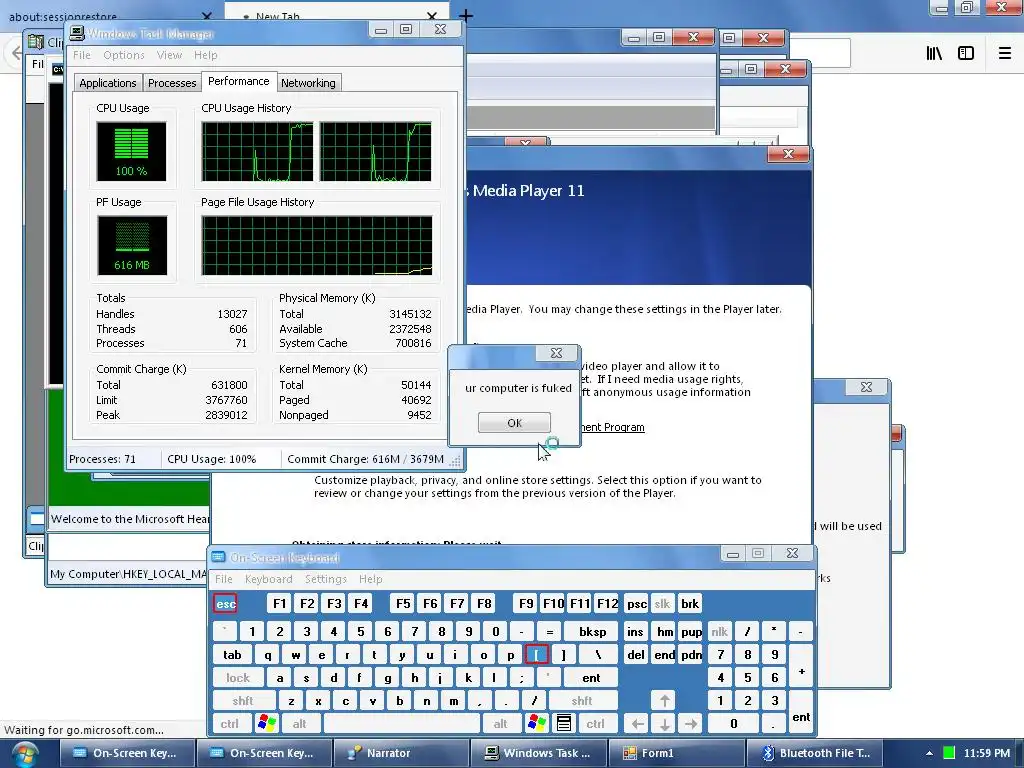The image size is (1024, 768).
Task: Click the left Windows logo key
Action: (266, 724)
